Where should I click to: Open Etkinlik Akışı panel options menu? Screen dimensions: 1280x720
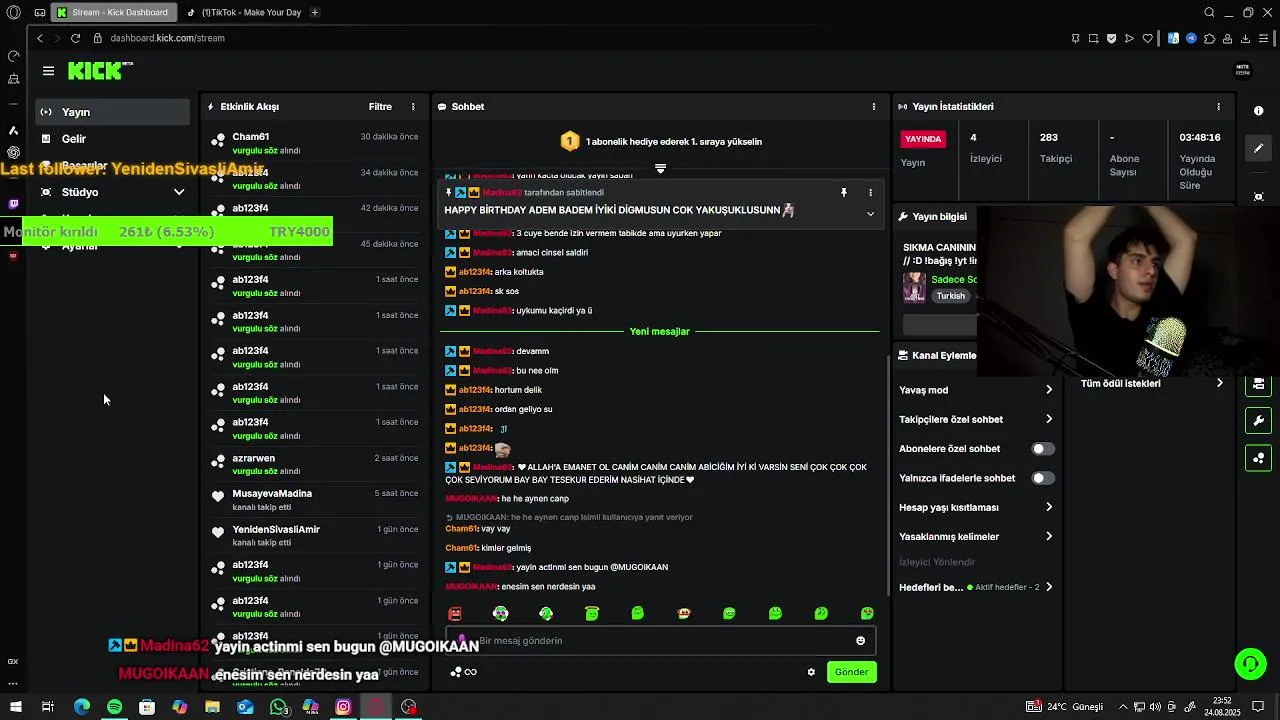pyautogui.click(x=413, y=107)
